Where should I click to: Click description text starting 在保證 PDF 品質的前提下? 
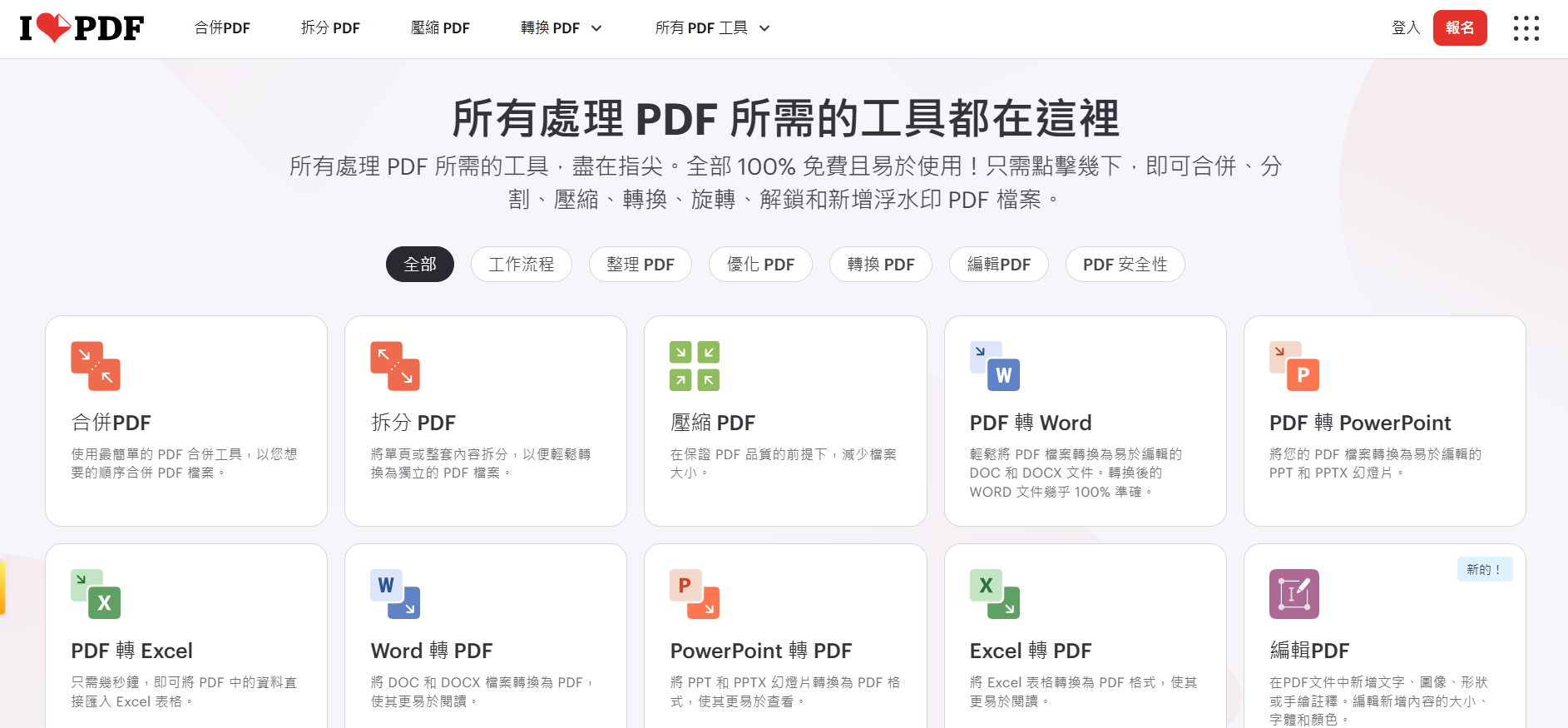click(x=784, y=463)
